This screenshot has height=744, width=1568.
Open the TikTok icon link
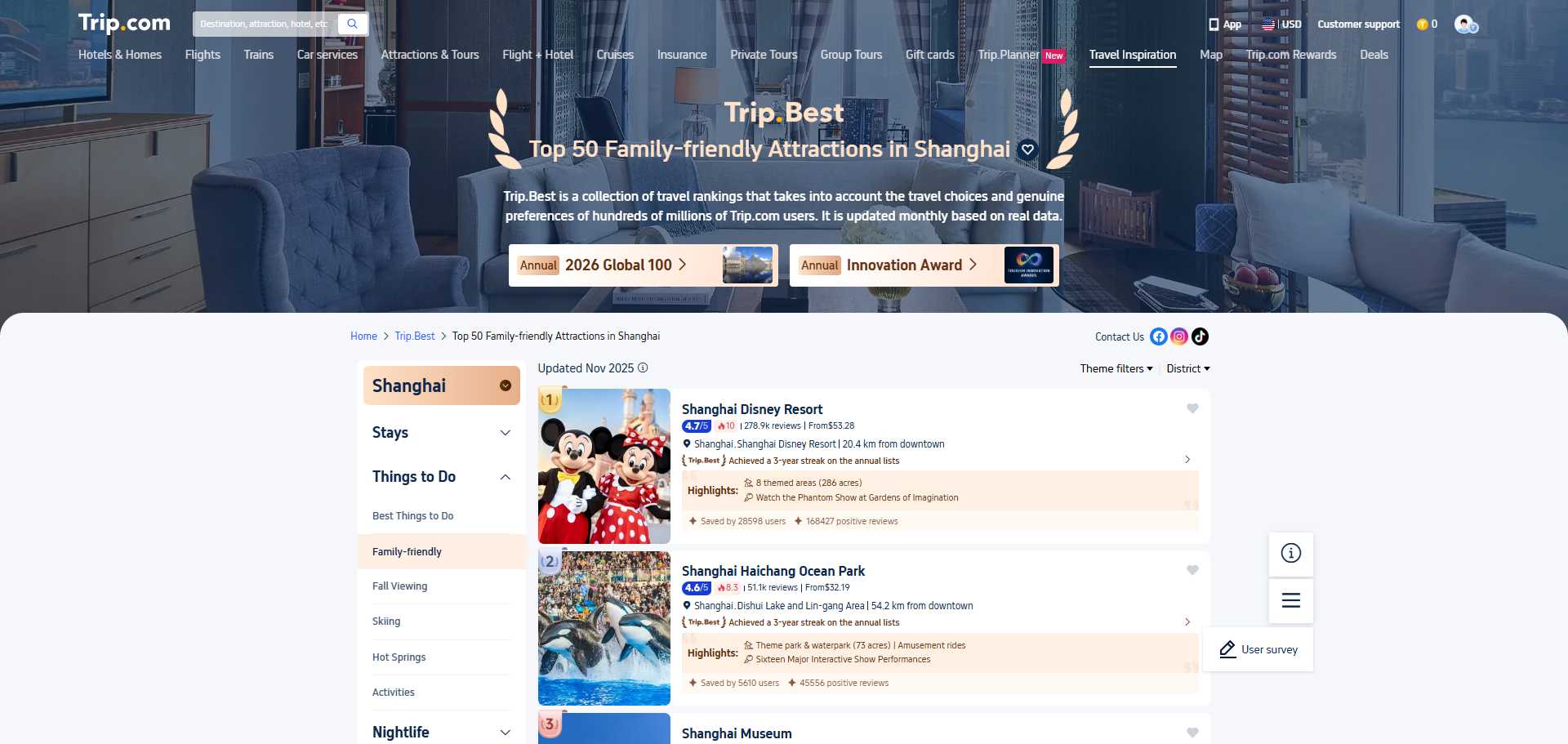(x=1200, y=336)
